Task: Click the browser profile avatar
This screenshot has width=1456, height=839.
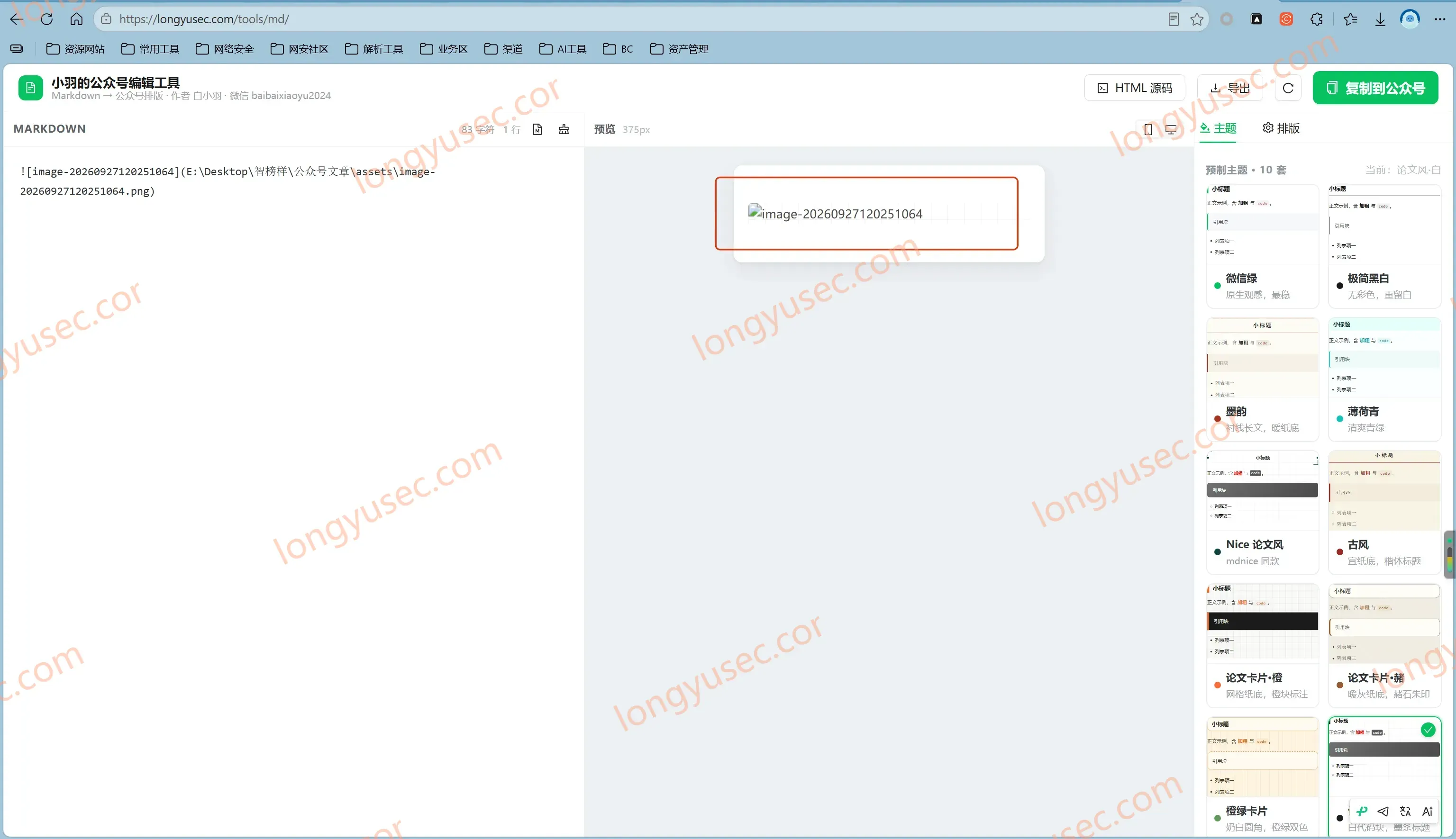Action: pyautogui.click(x=1410, y=19)
